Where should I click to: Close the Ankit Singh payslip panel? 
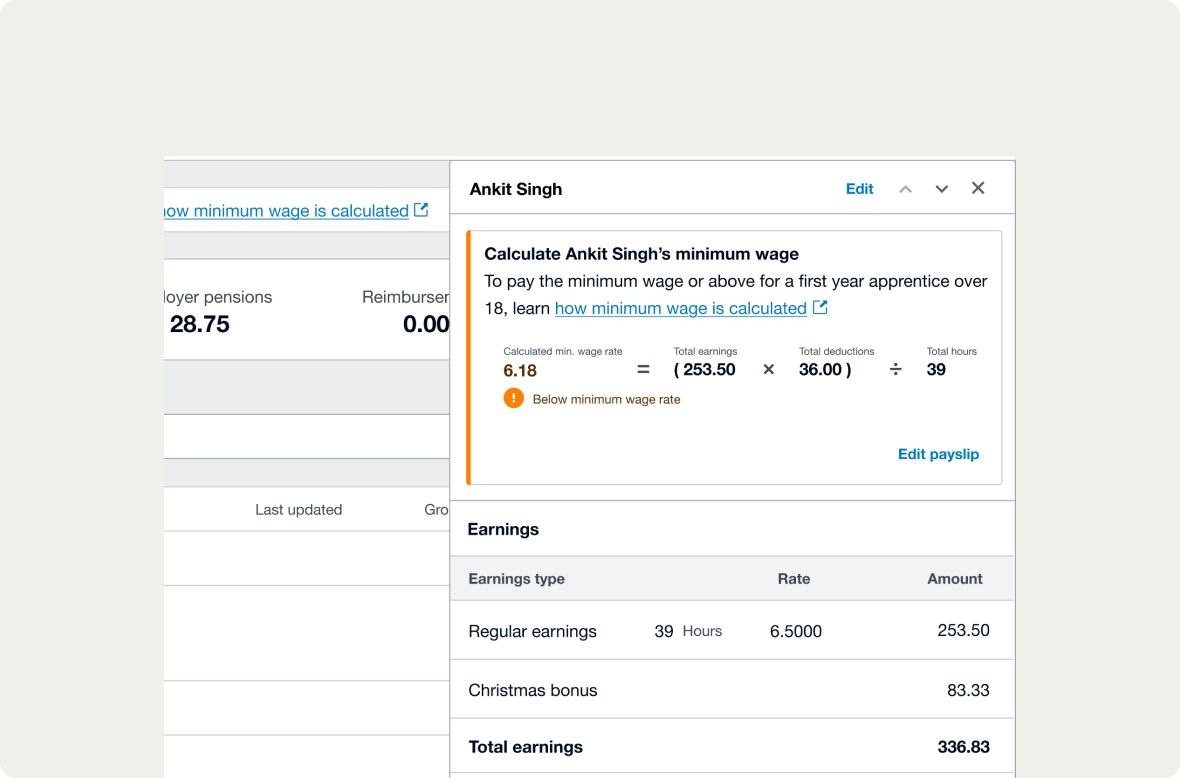coord(978,188)
